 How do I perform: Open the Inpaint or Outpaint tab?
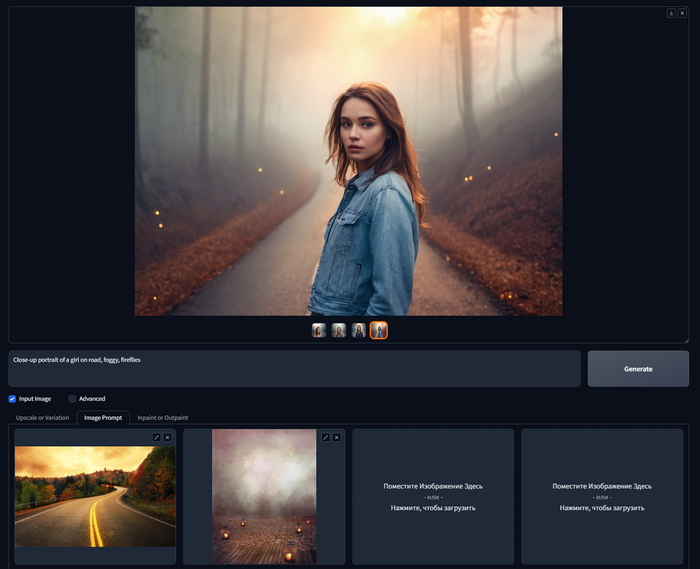click(162, 418)
